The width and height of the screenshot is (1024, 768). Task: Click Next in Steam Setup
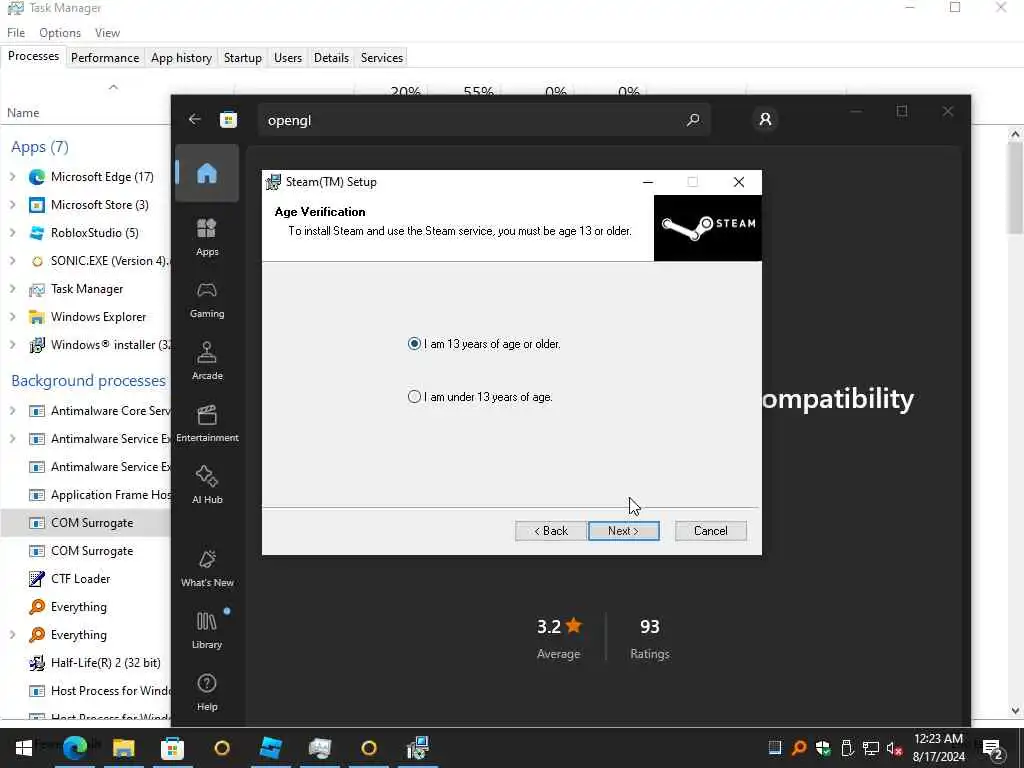tap(624, 531)
